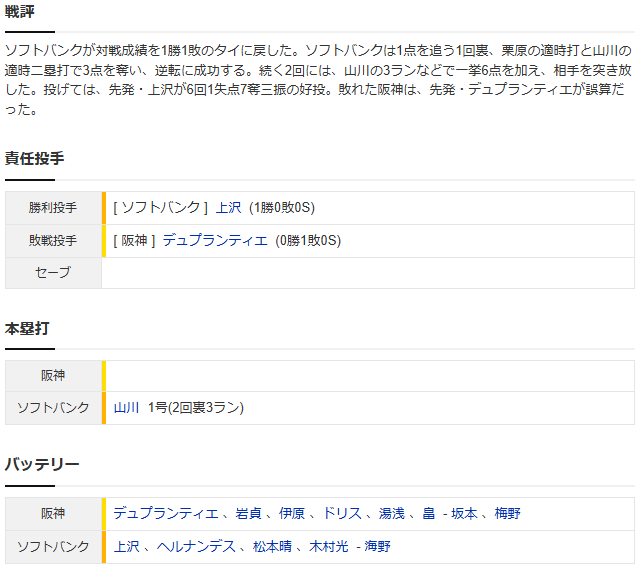Select the セーブ row label
This screenshot has height=568, width=640.
click(x=53, y=273)
